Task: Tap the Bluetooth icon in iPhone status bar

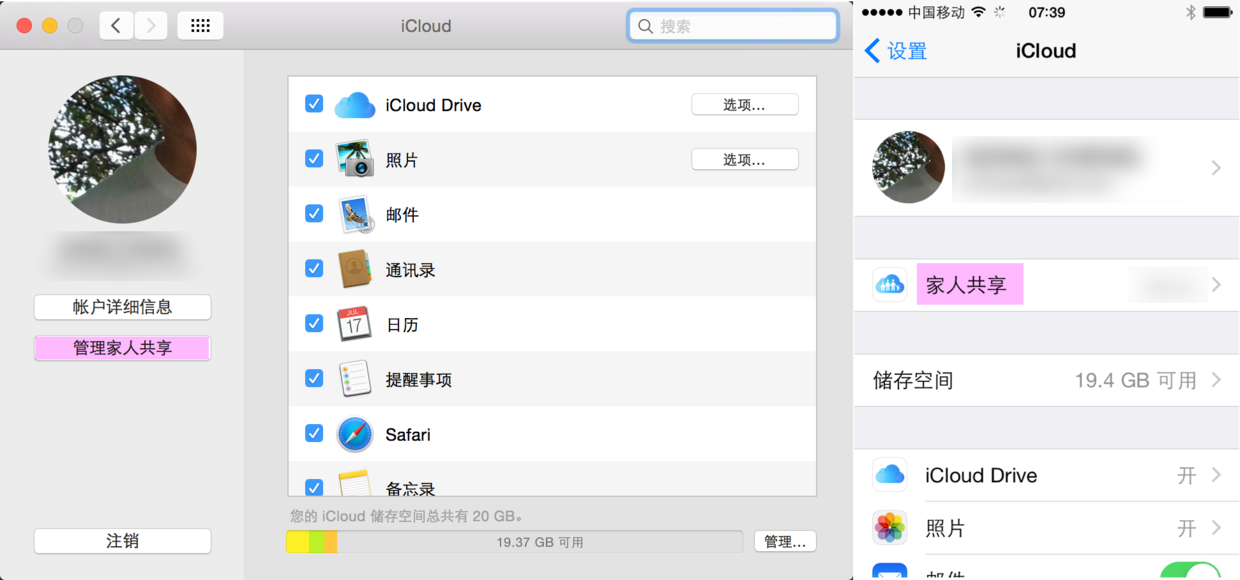Action: [1190, 12]
